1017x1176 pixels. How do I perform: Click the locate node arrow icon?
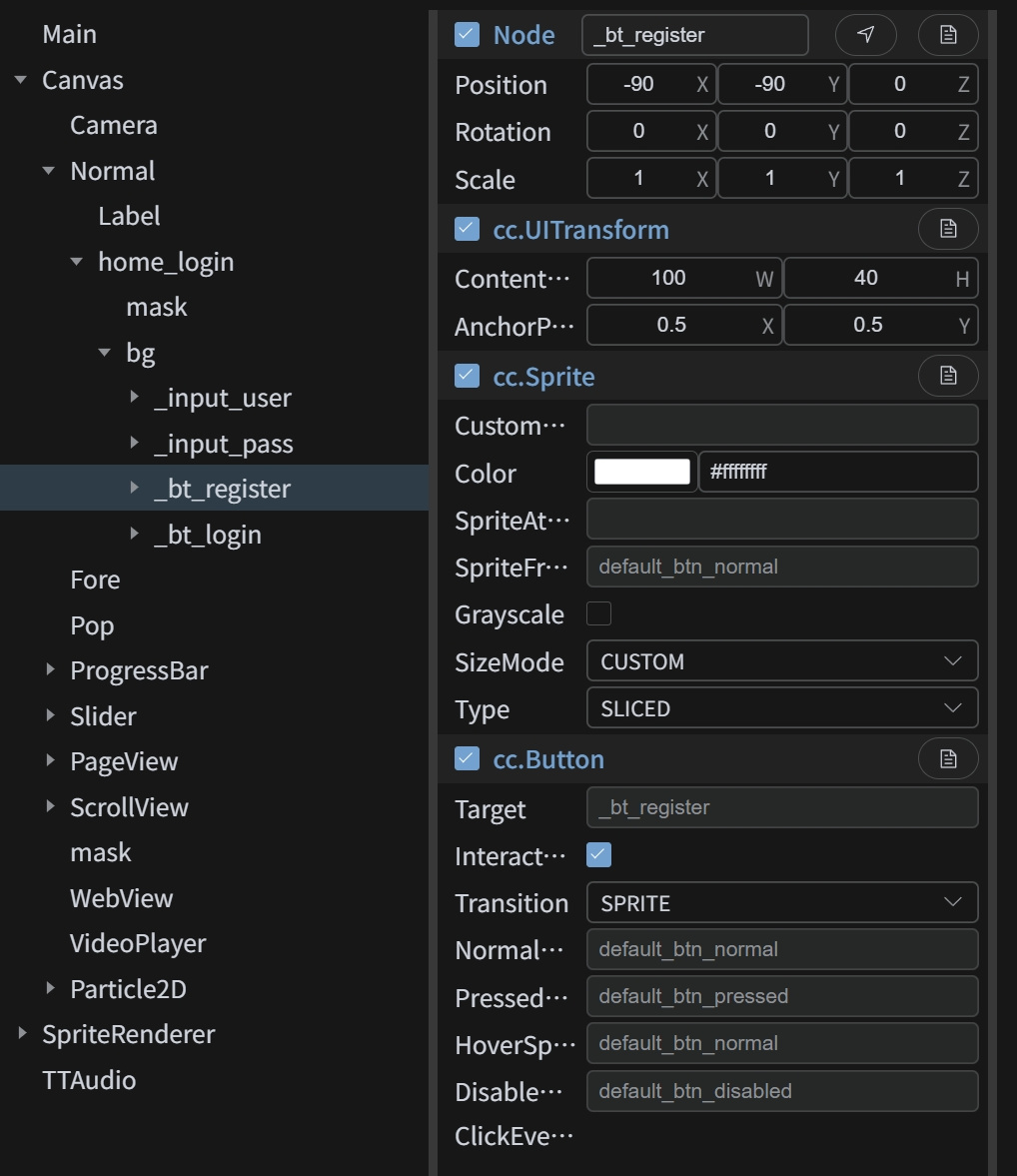point(865,35)
